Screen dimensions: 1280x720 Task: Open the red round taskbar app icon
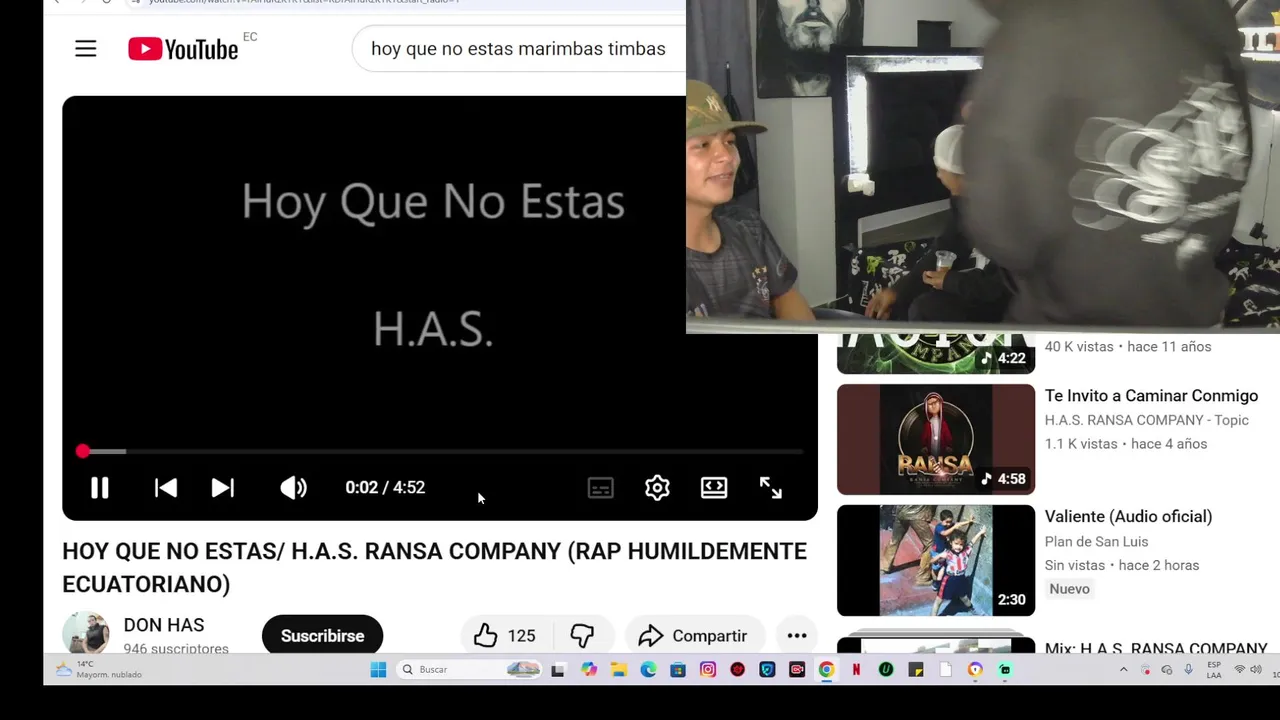(737, 670)
